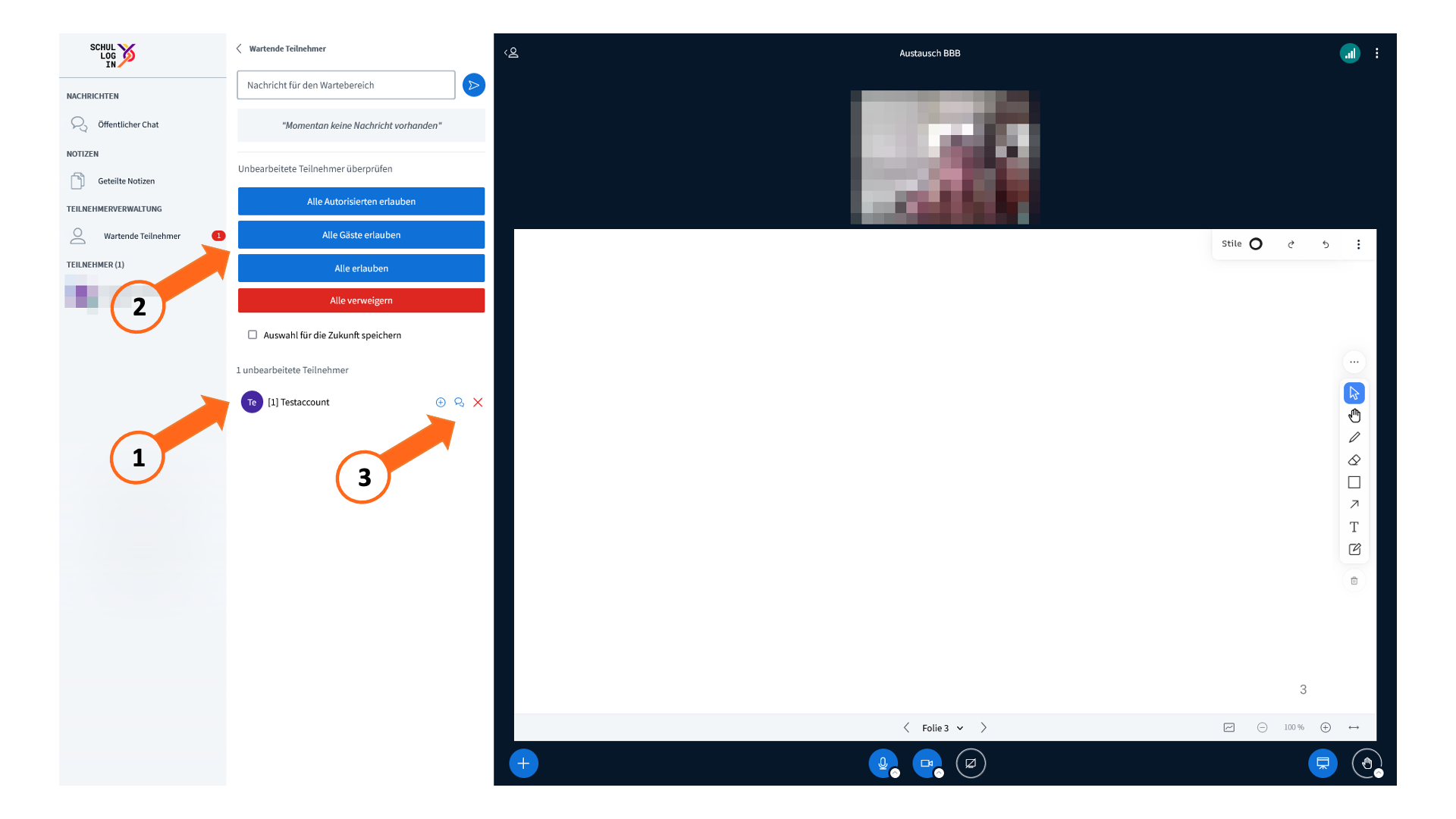
Task: Deny Testaccount with the red X
Action: tap(478, 402)
